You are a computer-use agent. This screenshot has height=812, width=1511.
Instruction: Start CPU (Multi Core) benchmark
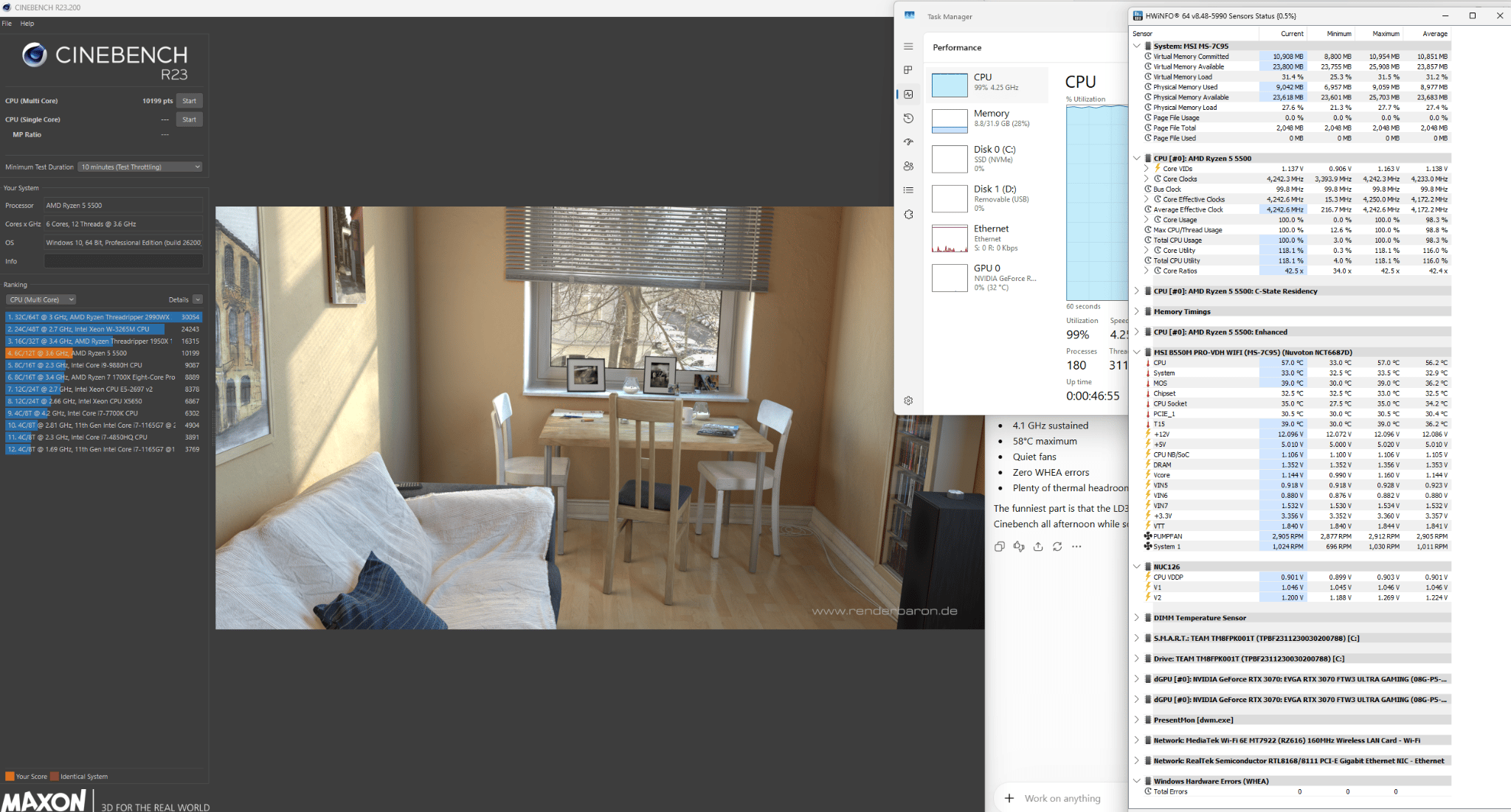tap(190, 101)
